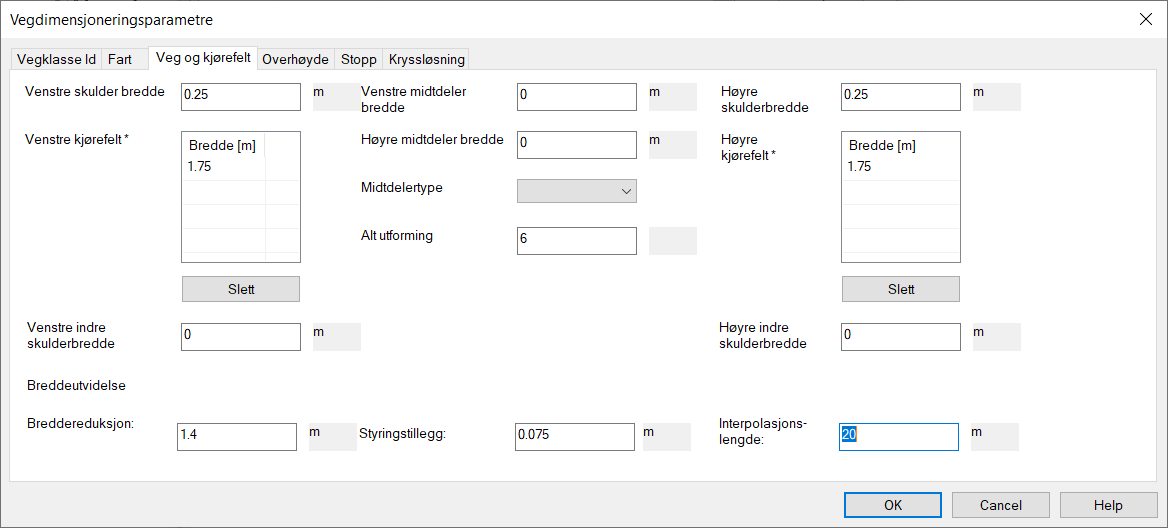1168x528 pixels.
Task: Expand the Midtdelertype dropdown
Action: [576, 191]
